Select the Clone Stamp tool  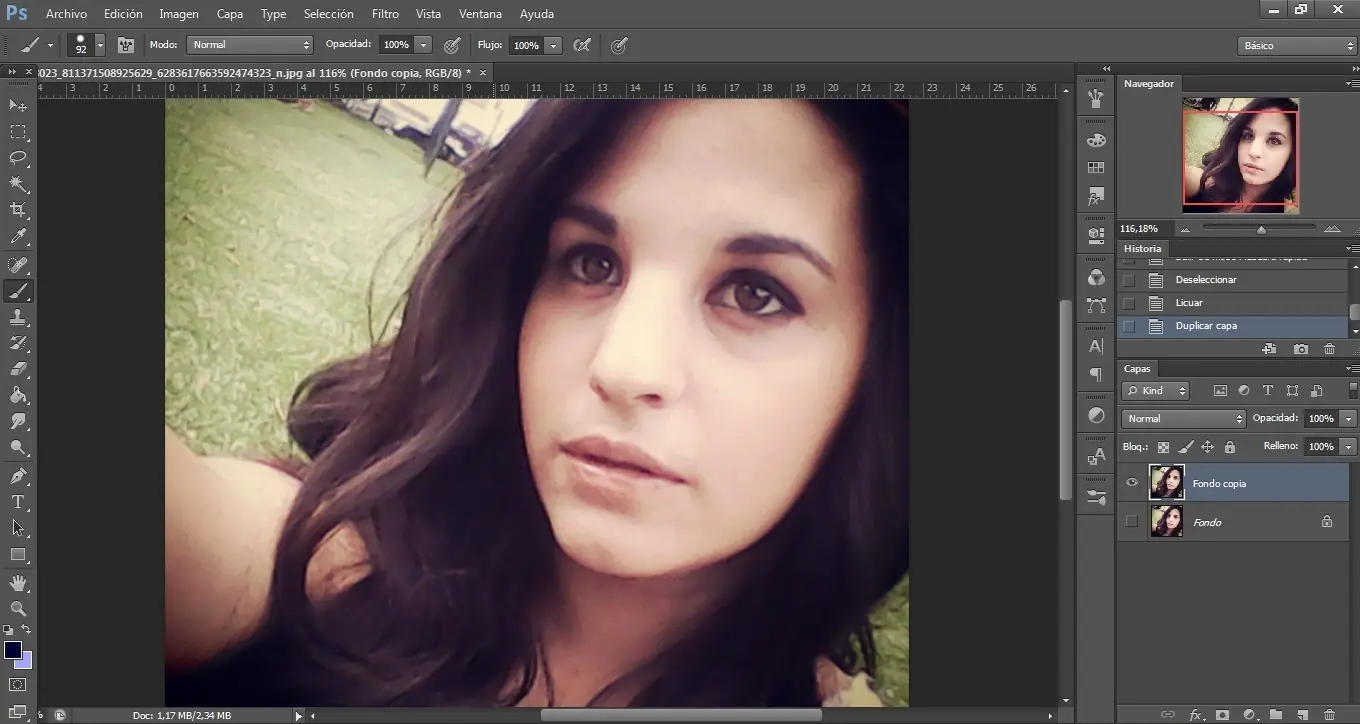18,317
